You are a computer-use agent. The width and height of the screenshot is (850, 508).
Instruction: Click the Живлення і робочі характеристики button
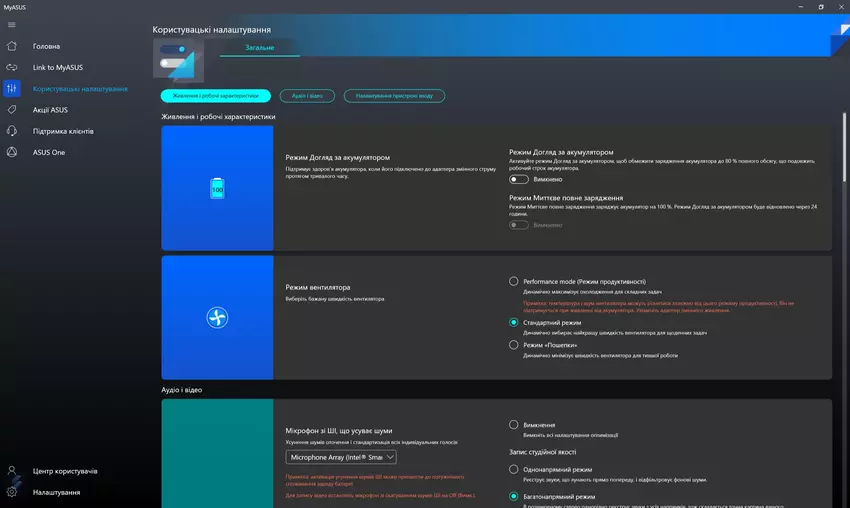point(216,96)
